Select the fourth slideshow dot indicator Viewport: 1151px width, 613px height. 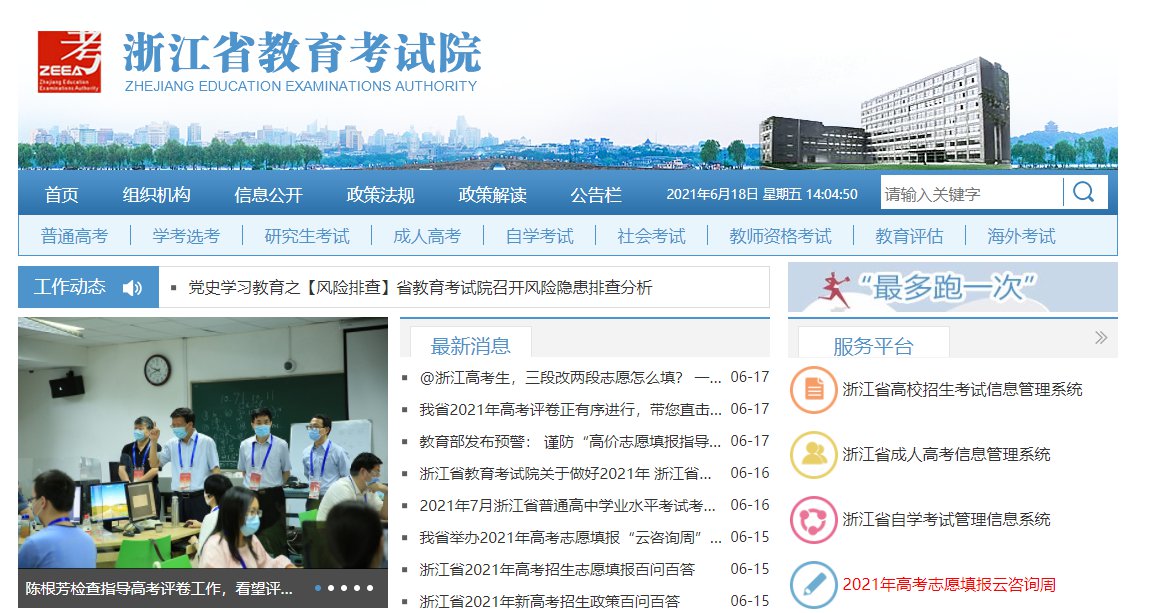tap(357, 588)
